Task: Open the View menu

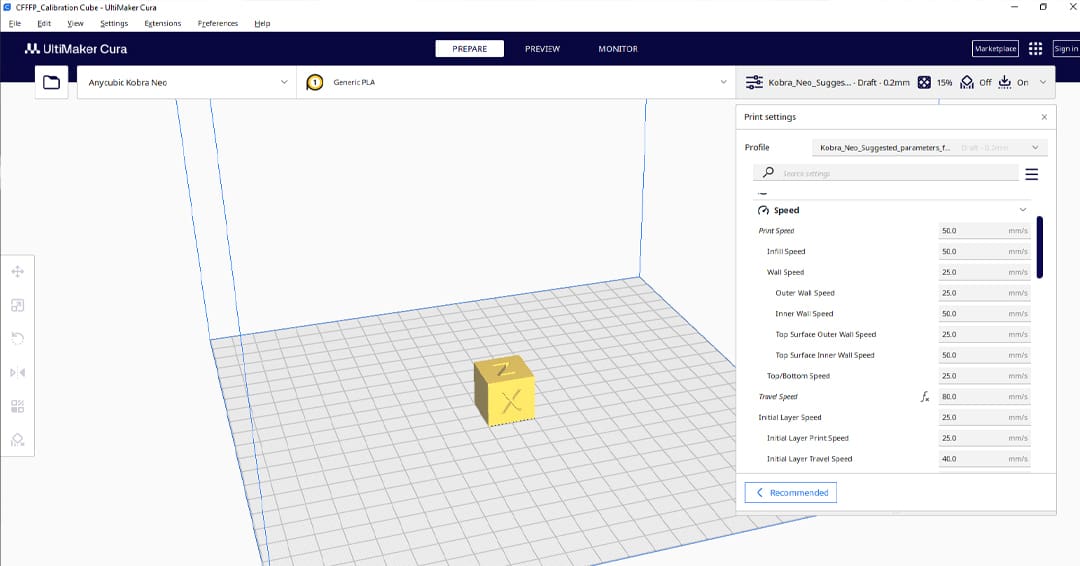Action: click(75, 23)
